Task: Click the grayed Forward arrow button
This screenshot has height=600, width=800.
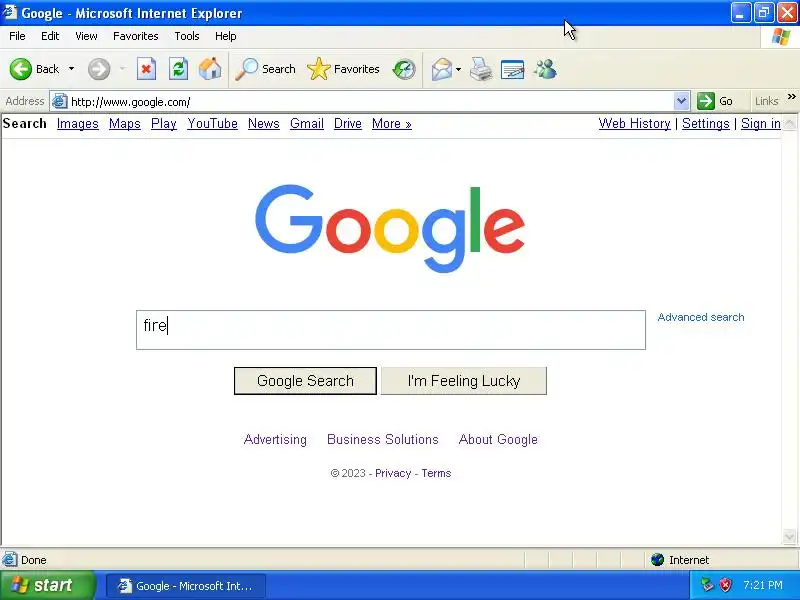Action: coord(99,69)
